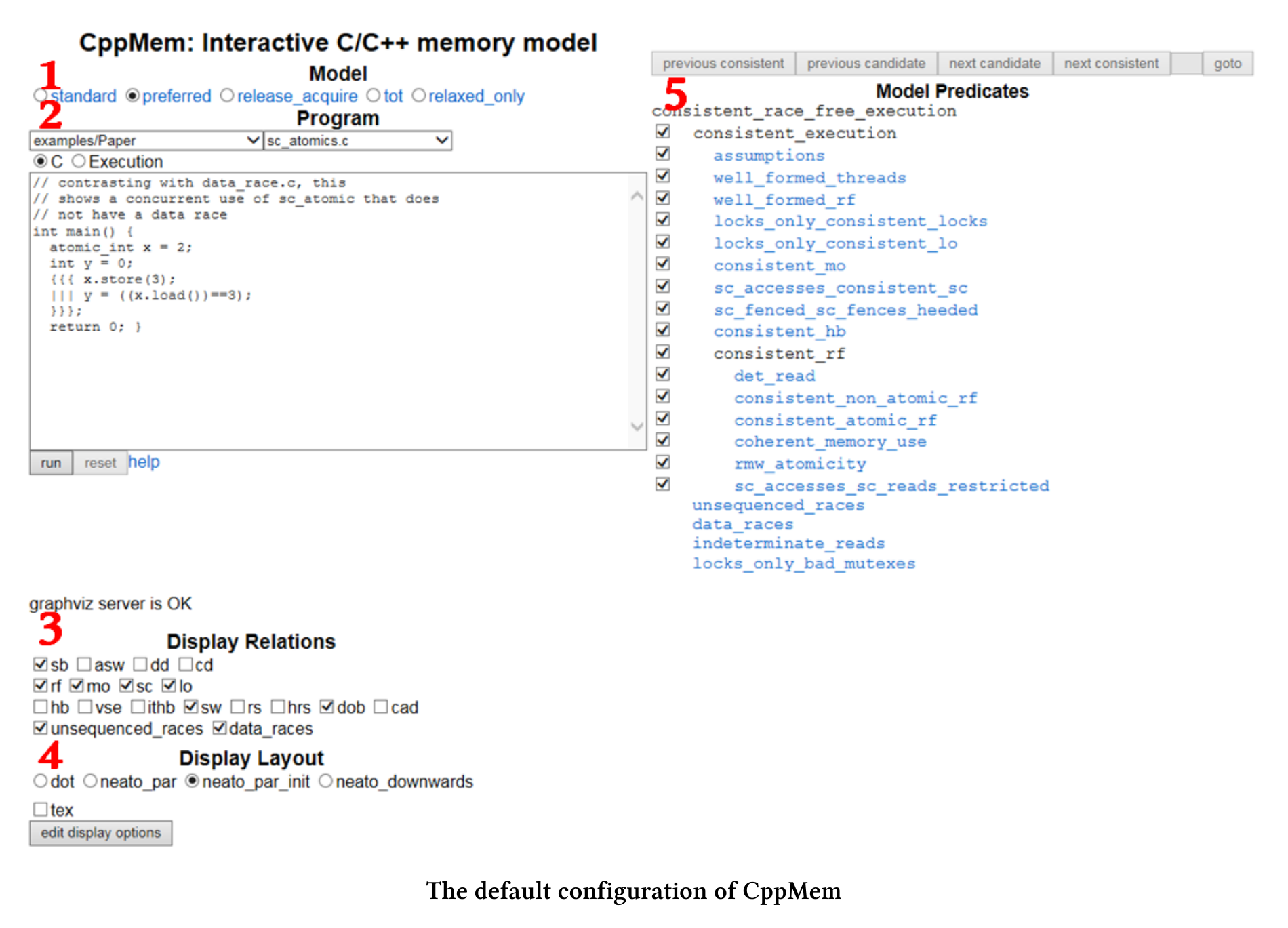Select the neato_par display layout
Image resolution: width=1288 pixels, height=928 pixels.
[x=91, y=781]
